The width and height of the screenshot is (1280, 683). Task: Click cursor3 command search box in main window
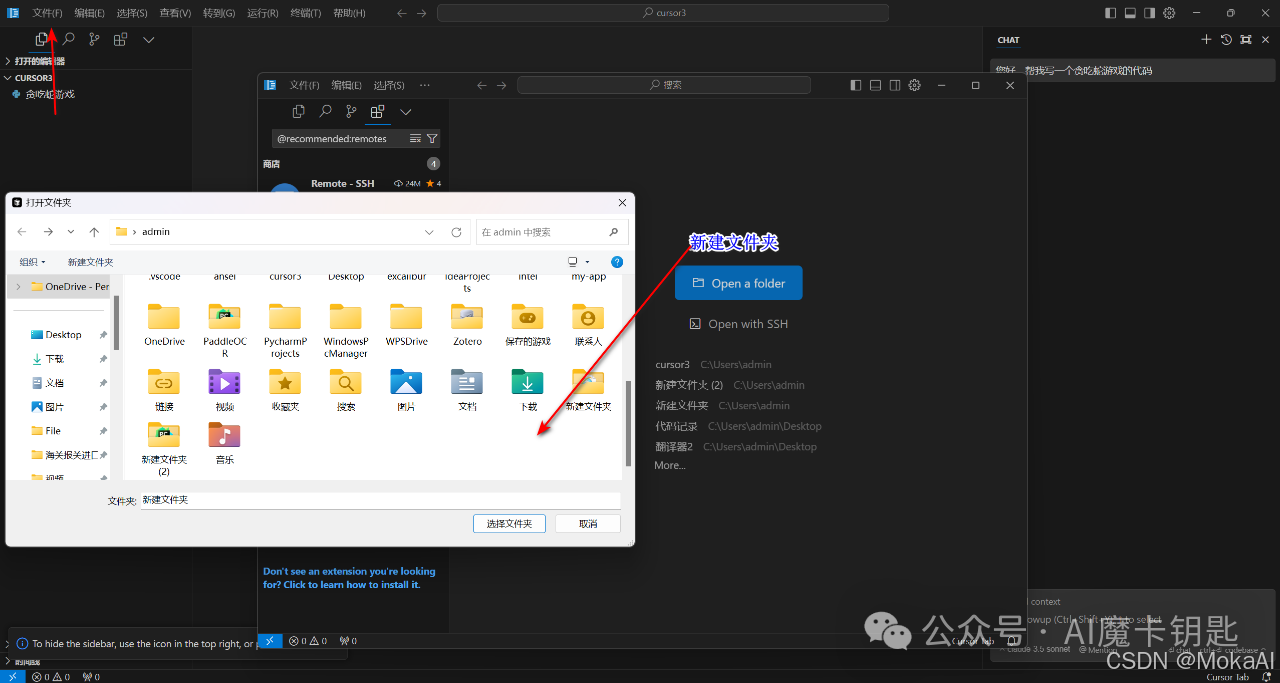pos(663,13)
